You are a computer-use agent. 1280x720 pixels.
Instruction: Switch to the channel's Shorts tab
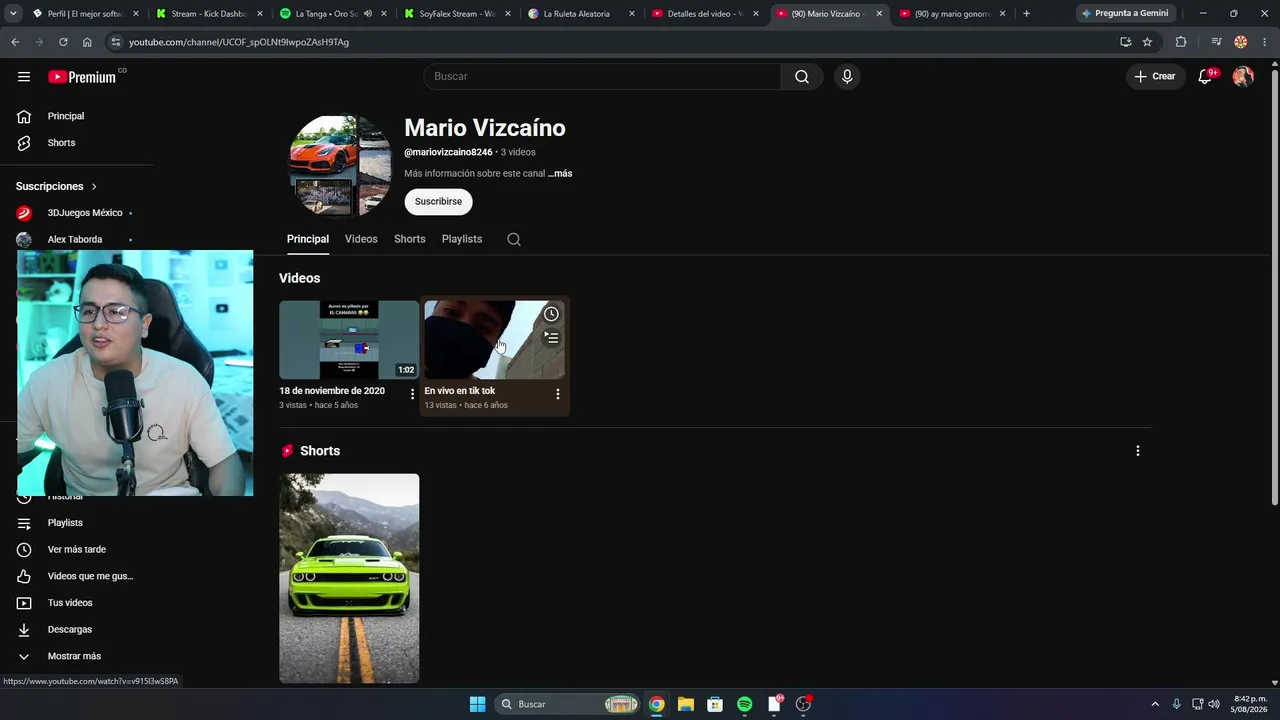point(410,239)
